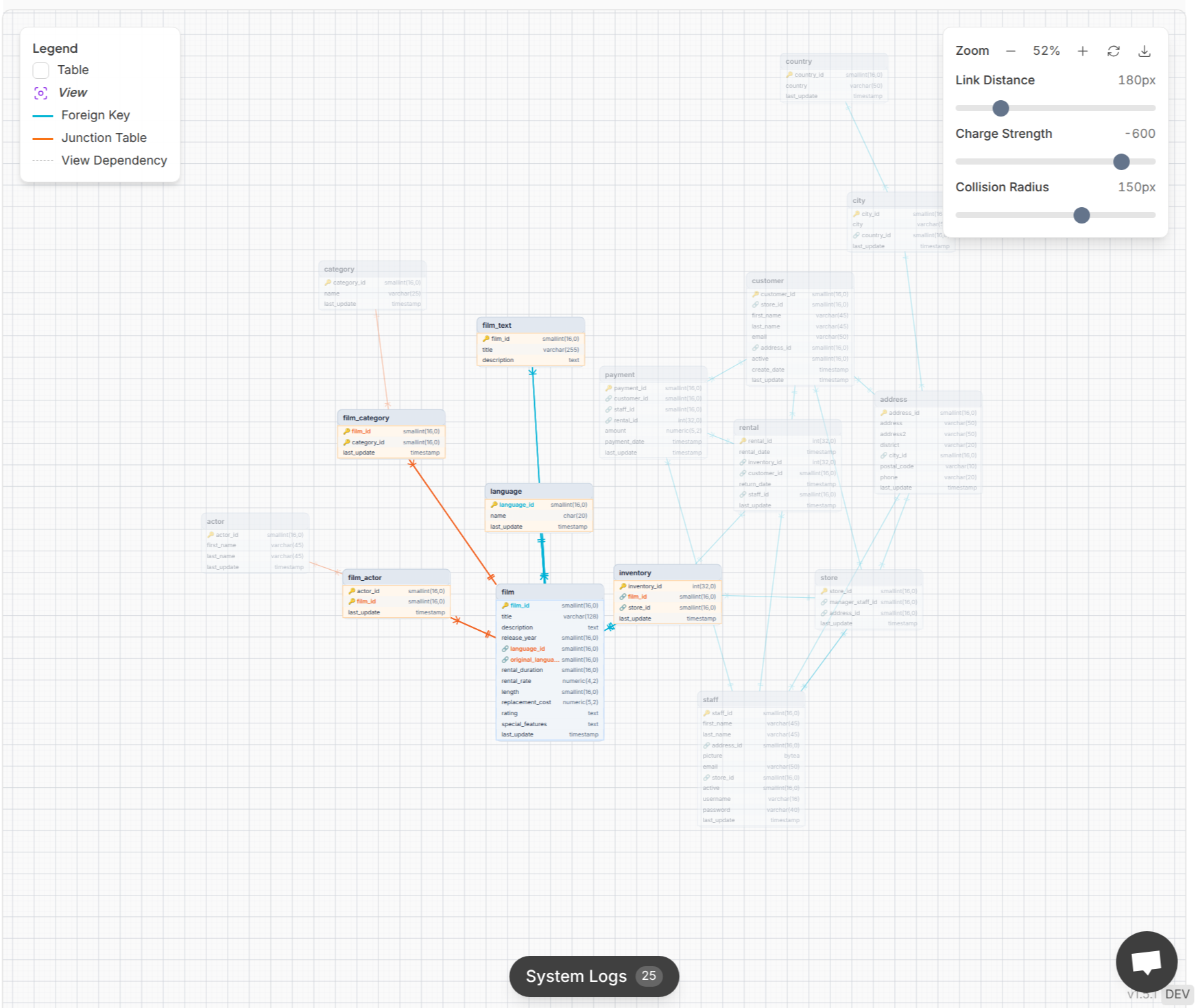The height and width of the screenshot is (1008, 1198).
Task: Click the Charge Strength slider handle
Action: [1121, 162]
